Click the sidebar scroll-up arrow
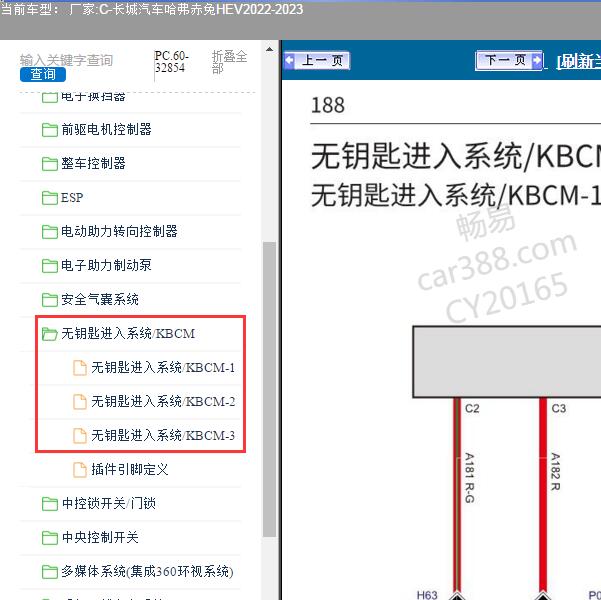This screenshot has height=600, width=601. click(x=269, y=49)
